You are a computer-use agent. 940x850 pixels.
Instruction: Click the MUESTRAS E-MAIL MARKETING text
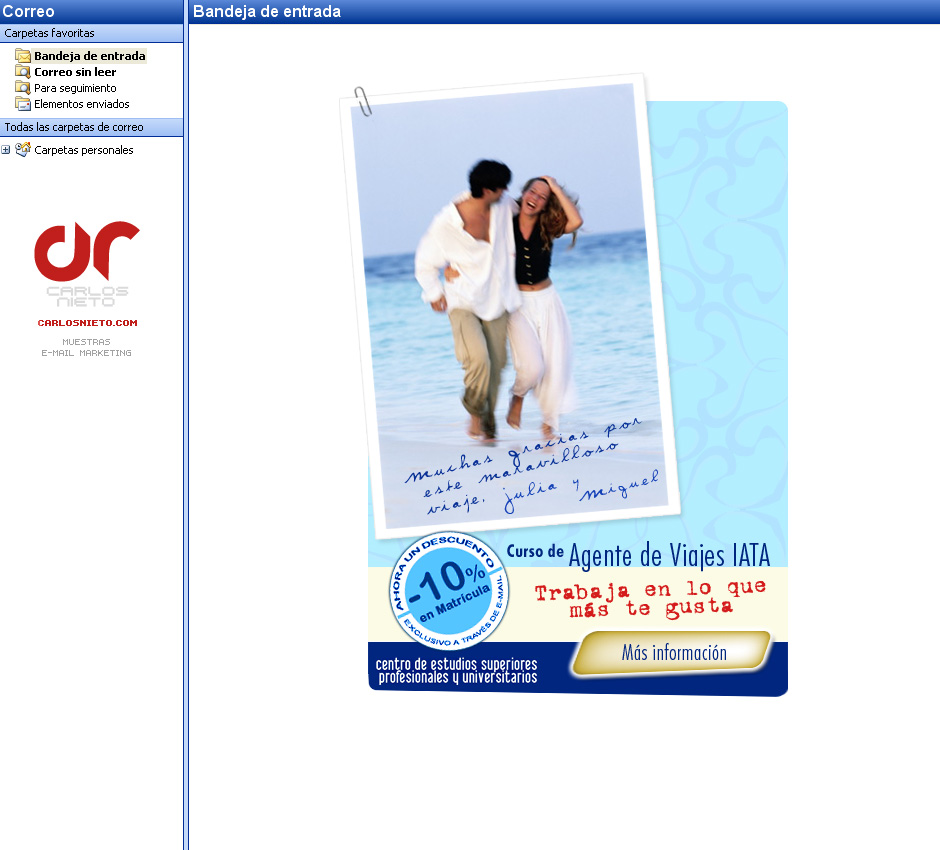[x=86, y=347]
